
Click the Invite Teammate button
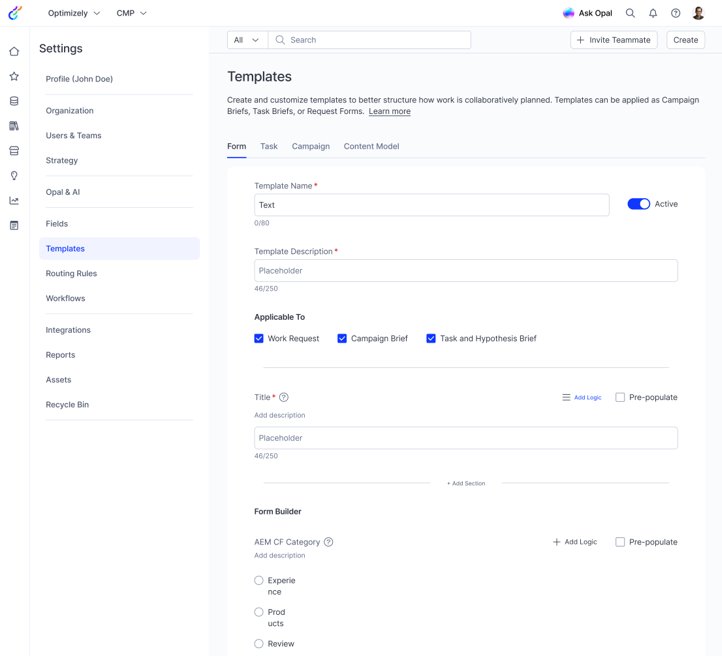(614, 40)
